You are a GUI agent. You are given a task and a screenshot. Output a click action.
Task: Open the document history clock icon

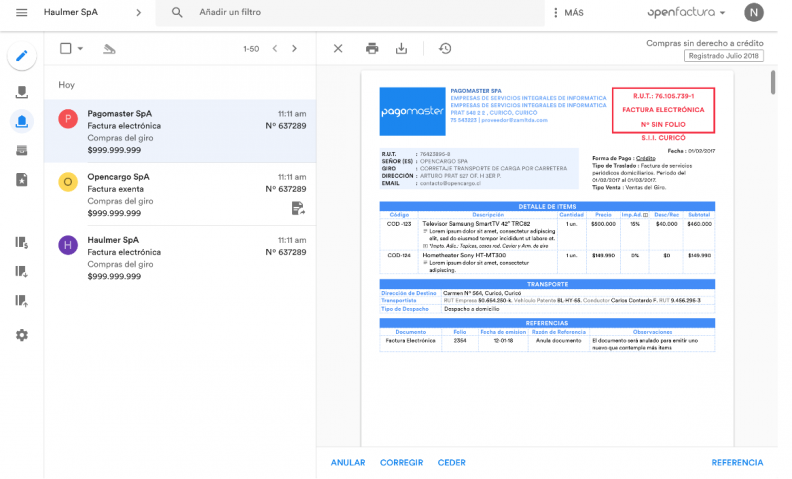pos(445,49)
